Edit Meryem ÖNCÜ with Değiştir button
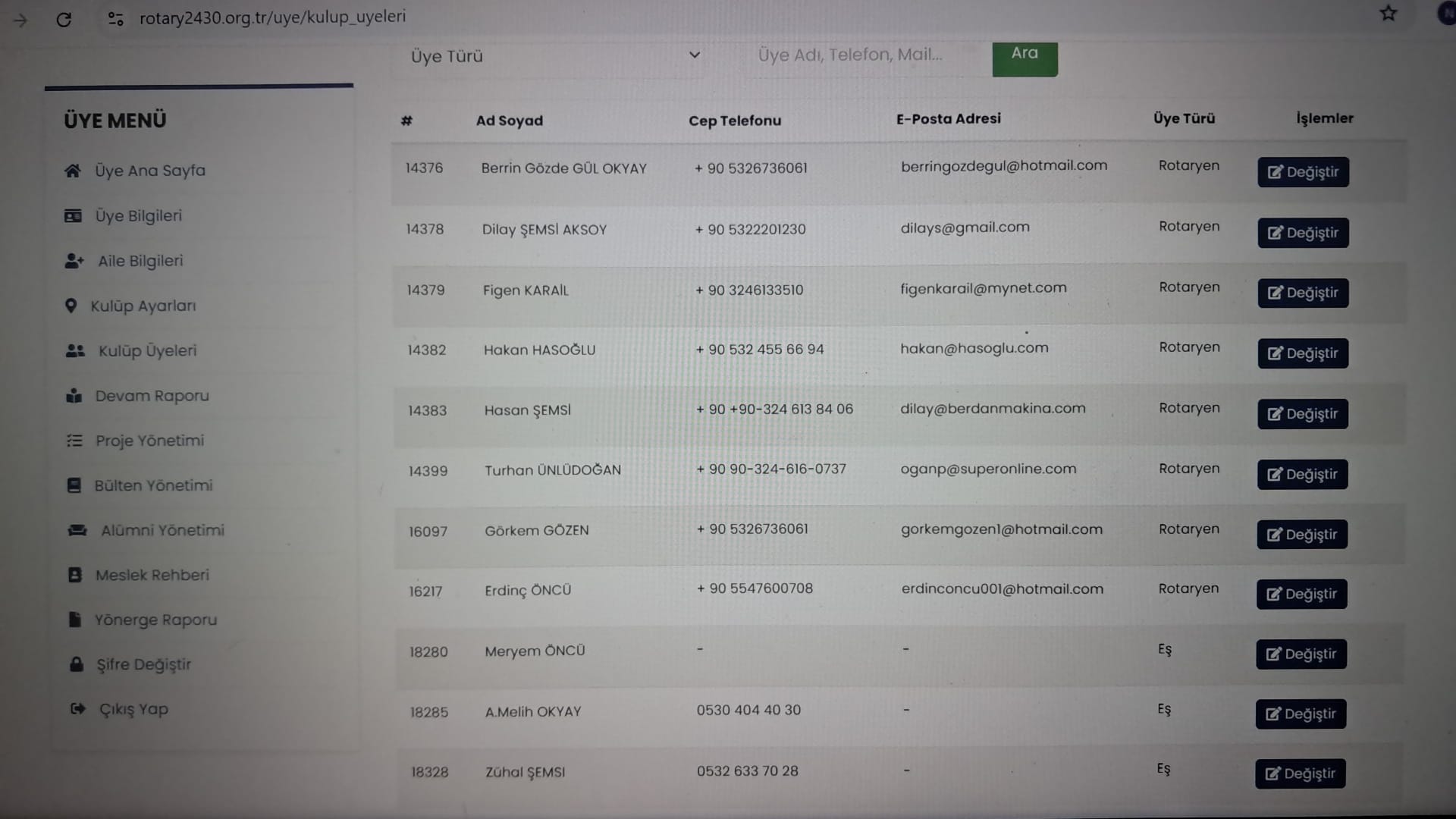Screen dimensions: 1456x819 pyautogui.click(x=1301, y=654)
